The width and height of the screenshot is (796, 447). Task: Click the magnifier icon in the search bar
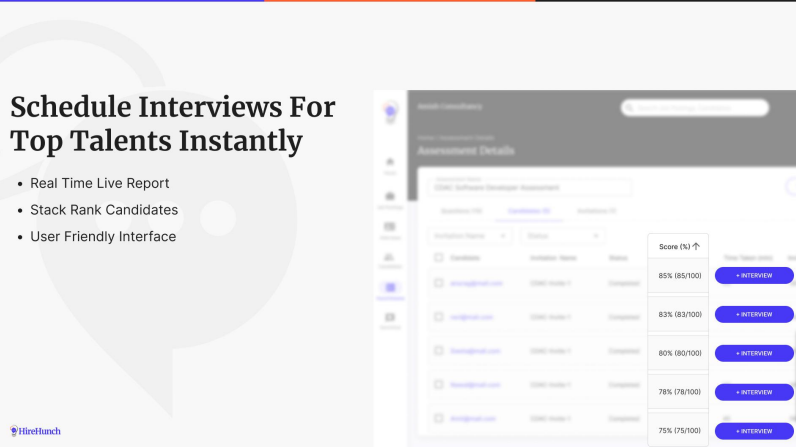point(629,108)
